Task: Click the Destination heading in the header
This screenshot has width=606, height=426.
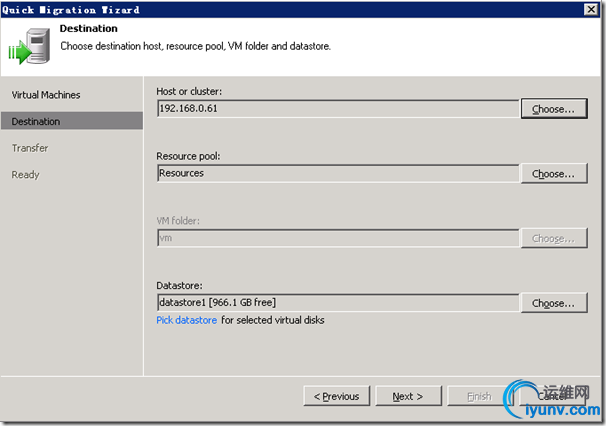Action: (89, 29)
